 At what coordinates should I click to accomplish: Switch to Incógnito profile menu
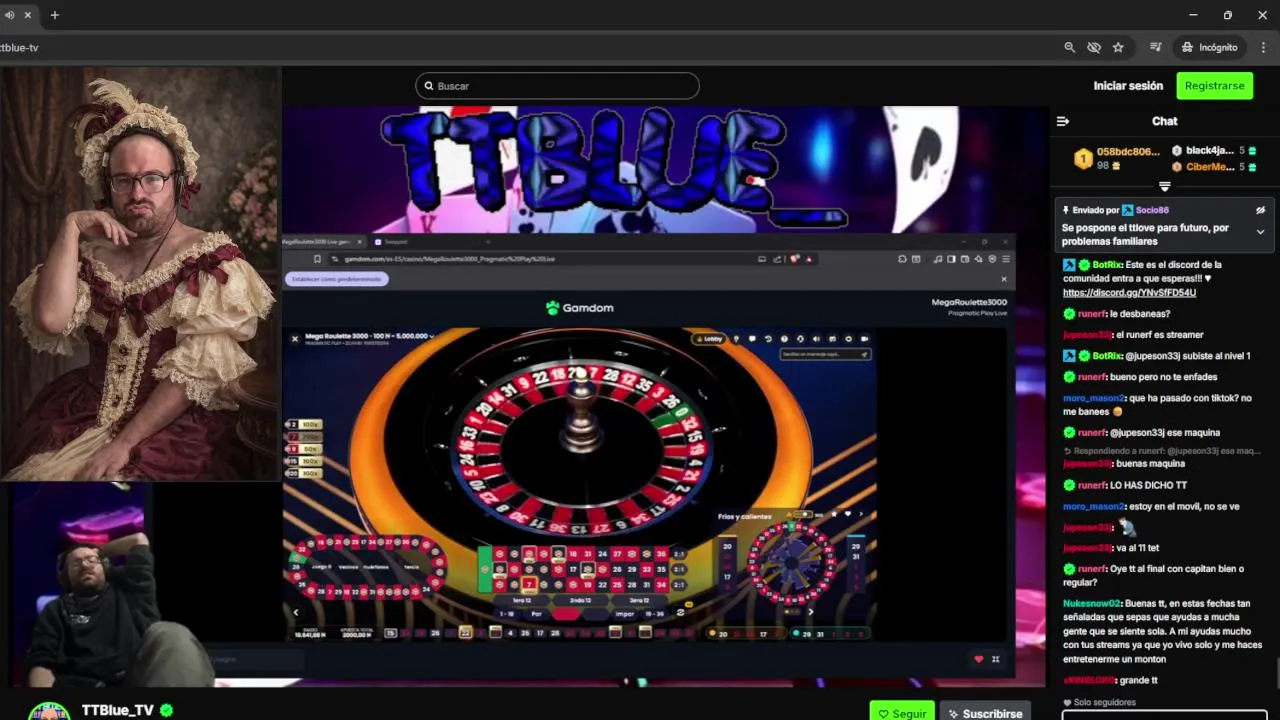pyautogui.click(x=1210, y=47)
